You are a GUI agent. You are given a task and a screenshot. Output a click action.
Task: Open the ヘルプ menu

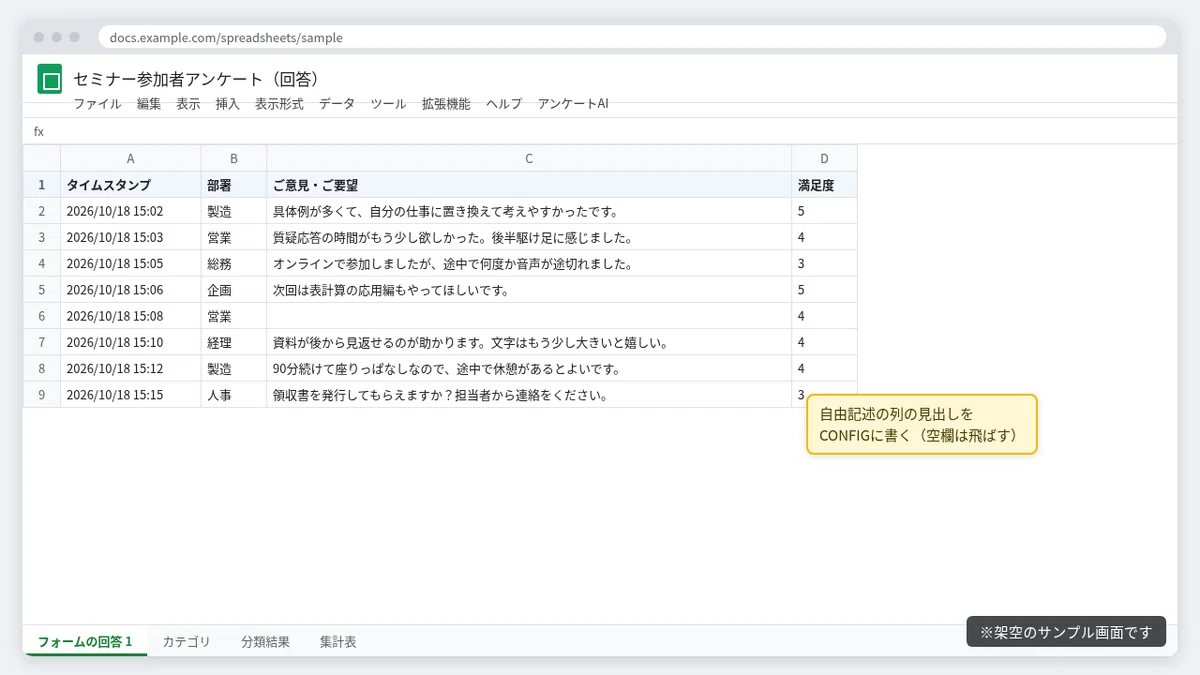point(504,103)
